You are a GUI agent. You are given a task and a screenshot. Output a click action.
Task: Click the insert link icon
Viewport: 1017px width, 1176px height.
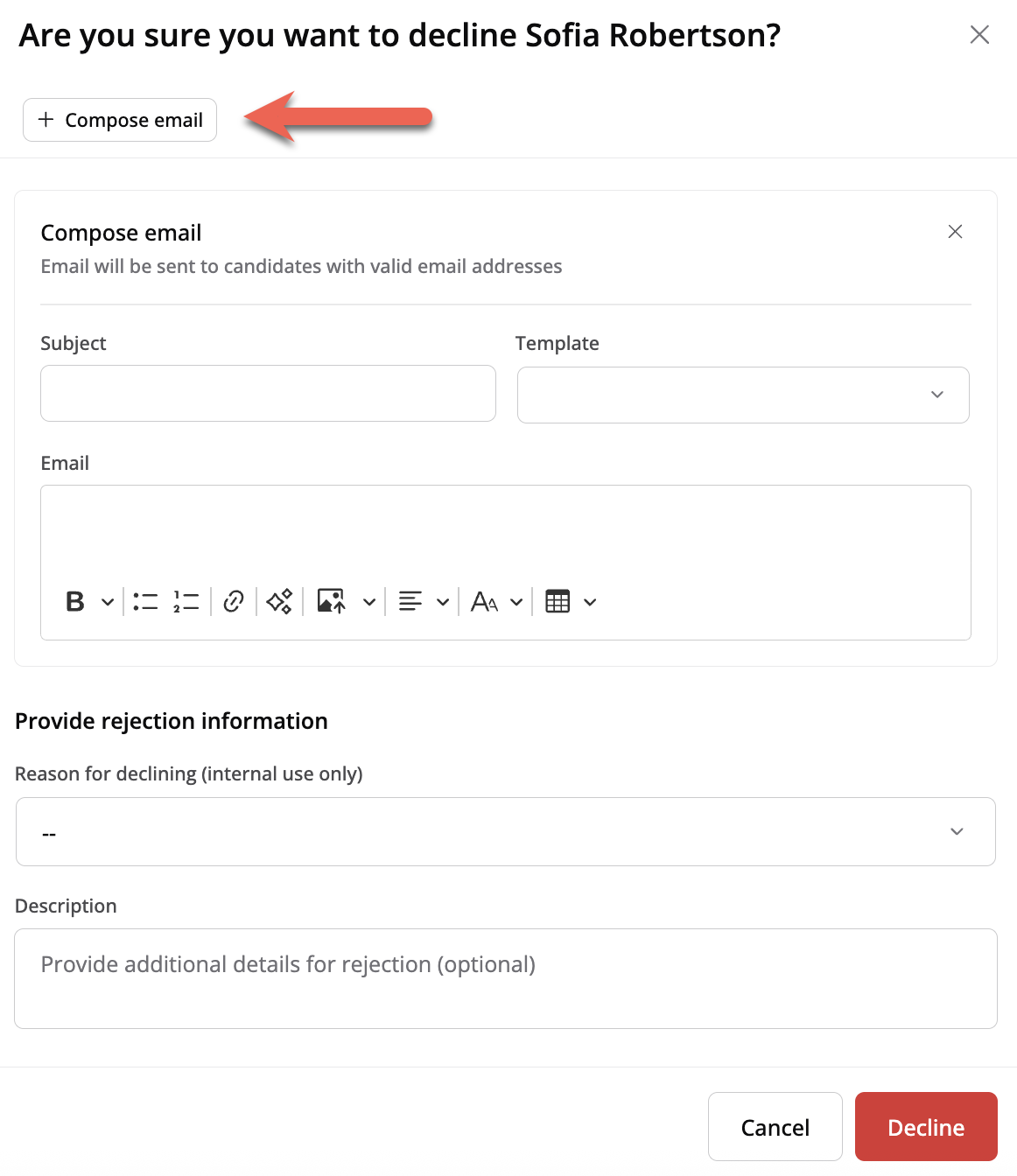pyautogui.click(x=234, y=602)
